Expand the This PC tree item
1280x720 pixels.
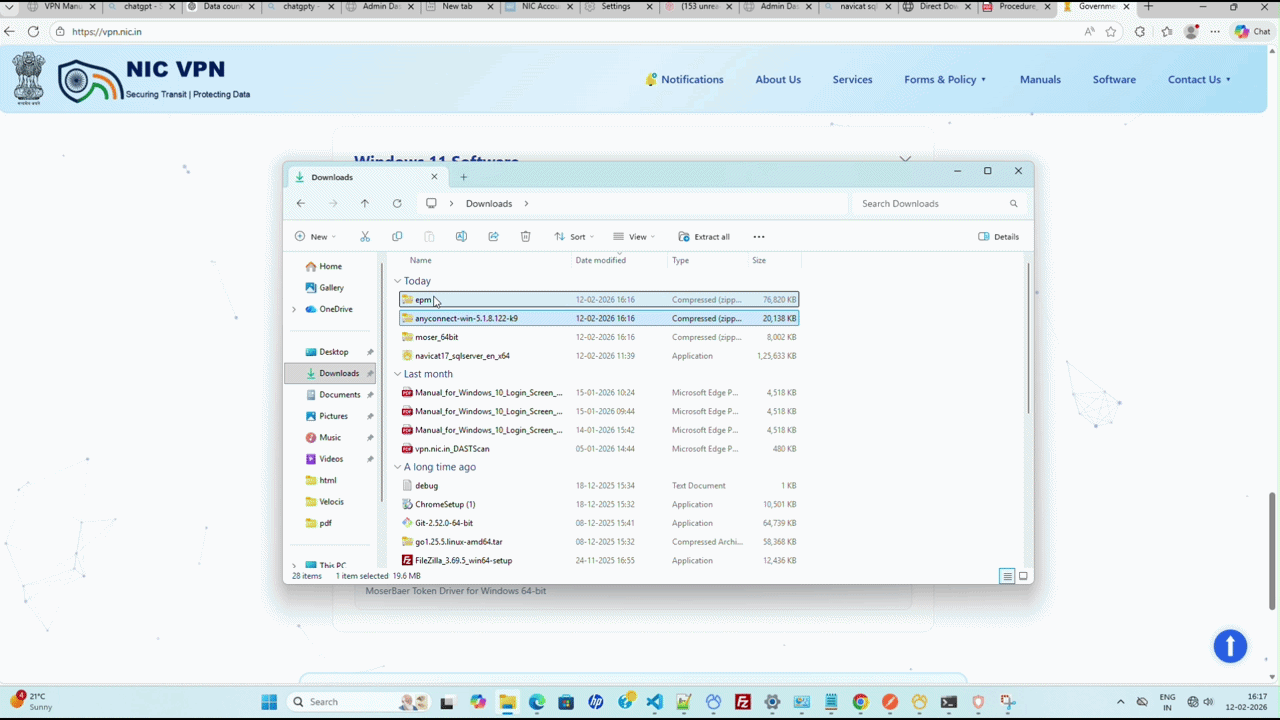(x=294, y=564)
